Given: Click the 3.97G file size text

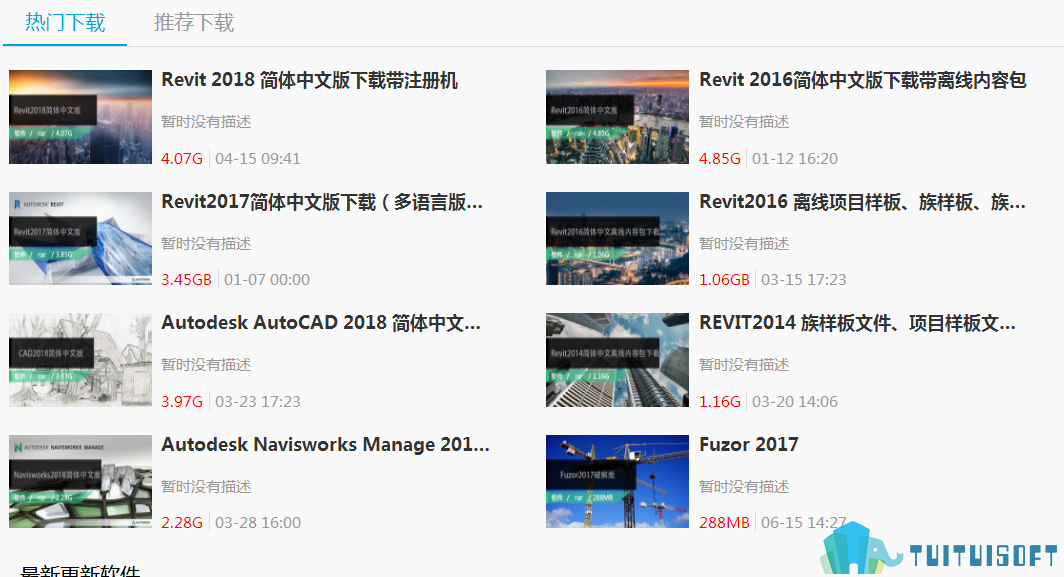Looking at the screenshot, I should [182, 402].
